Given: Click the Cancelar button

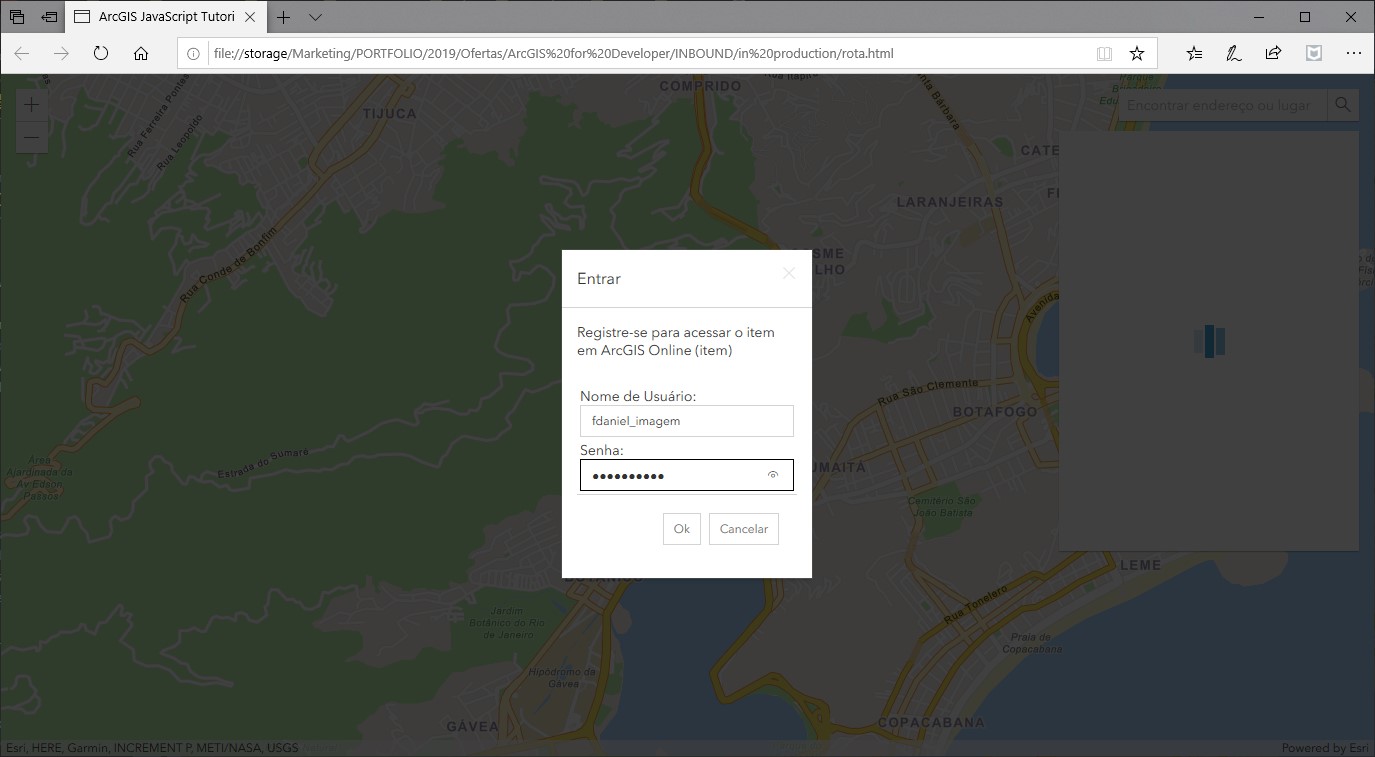Looking at the screenshot, I should coord(743,529).
